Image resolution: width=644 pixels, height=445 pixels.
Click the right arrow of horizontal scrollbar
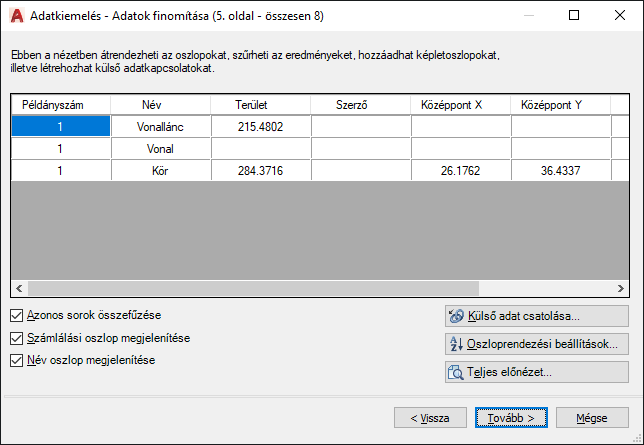coord(621,288)
